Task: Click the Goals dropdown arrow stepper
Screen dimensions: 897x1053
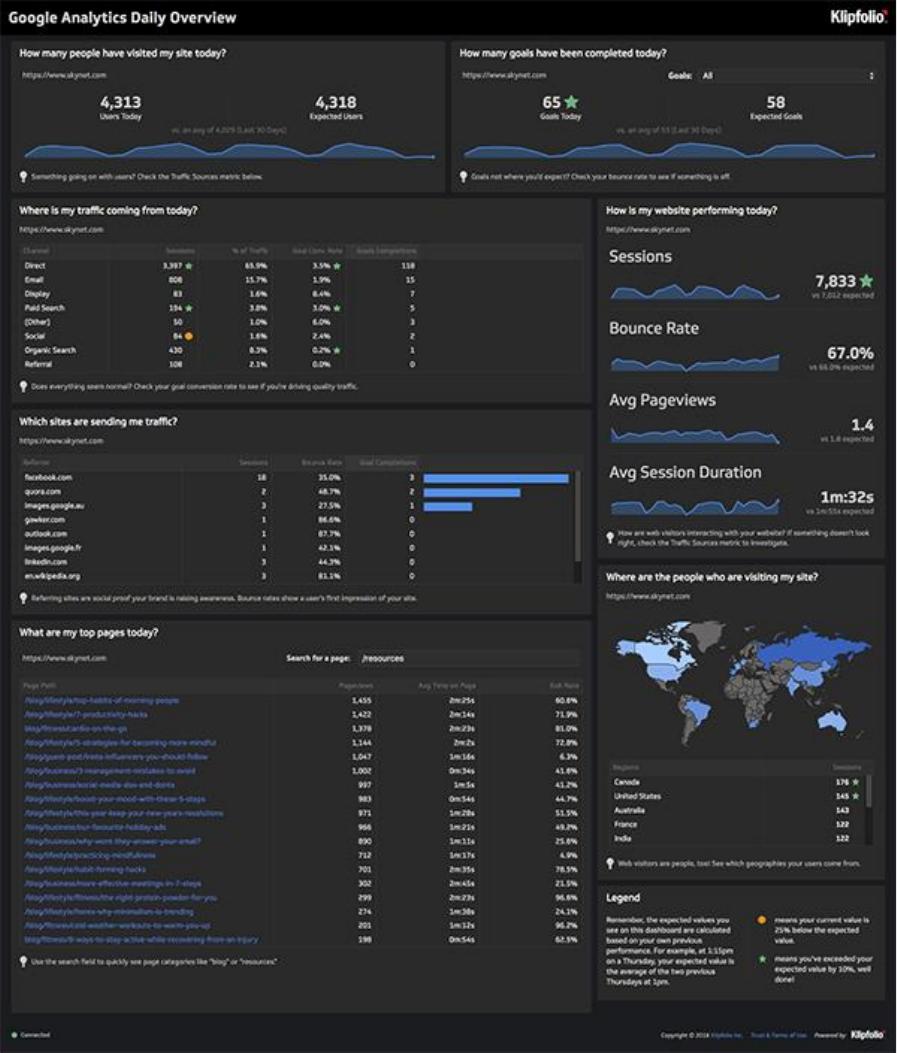Action: coord(871,76)
